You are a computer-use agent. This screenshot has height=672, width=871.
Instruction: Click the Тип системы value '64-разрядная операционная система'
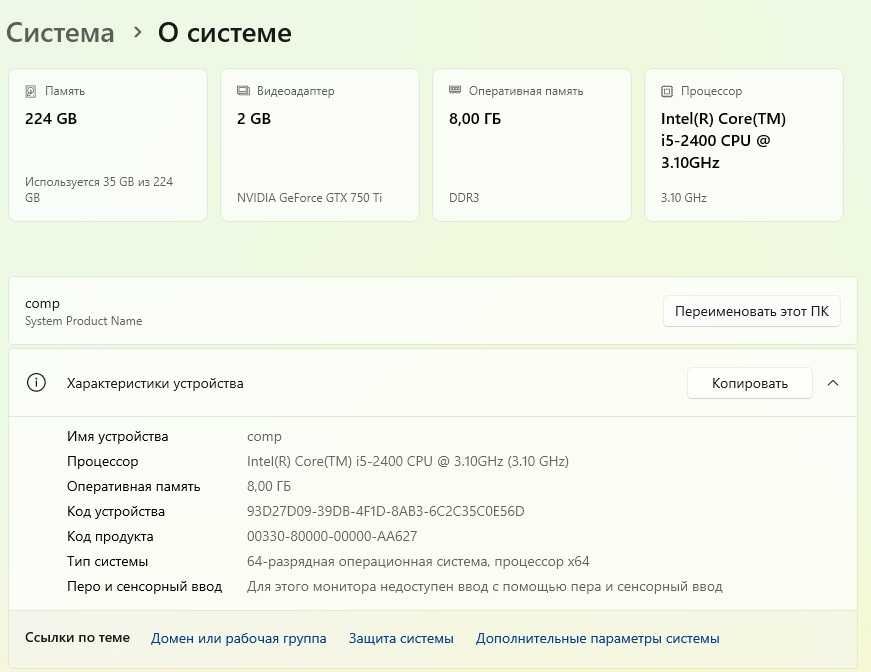[x=368, y=561]
